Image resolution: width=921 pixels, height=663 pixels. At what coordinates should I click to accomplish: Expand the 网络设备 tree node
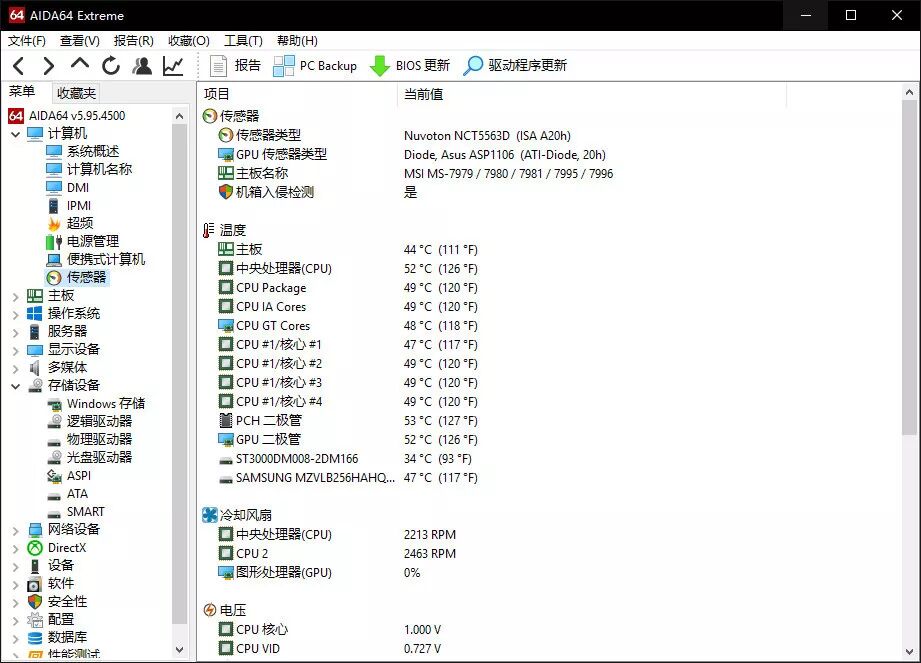16,530
